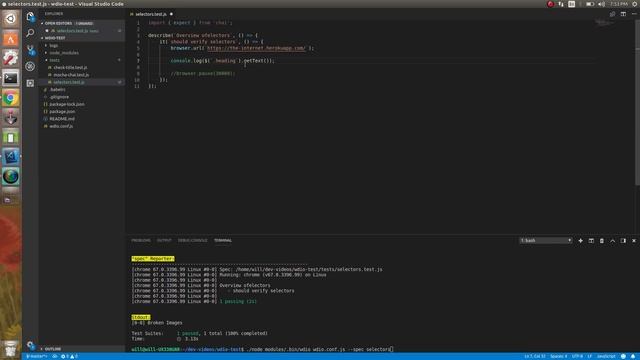Split the terminal panel
The width and height of the screenshot is (640, 360).
pos(591,241)
